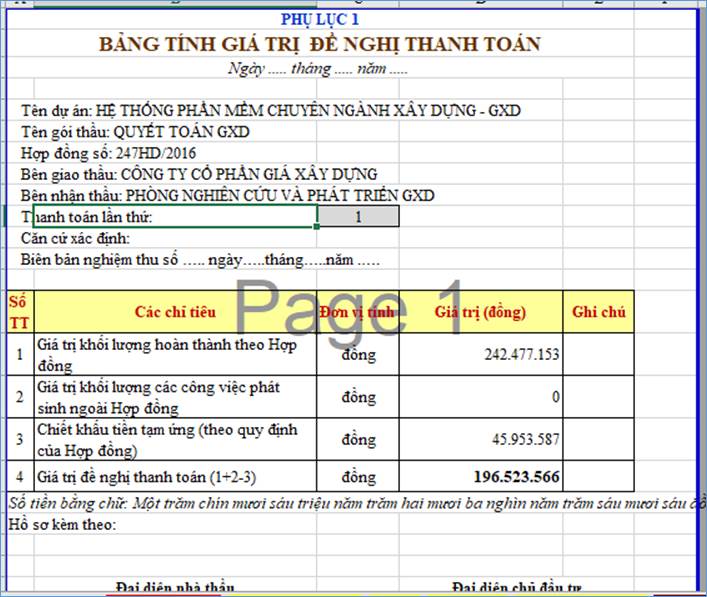Click the 'Số tiền bằng chữ' amount in words row
This screenshot has width=707, height=597.
tap(350, 502)
